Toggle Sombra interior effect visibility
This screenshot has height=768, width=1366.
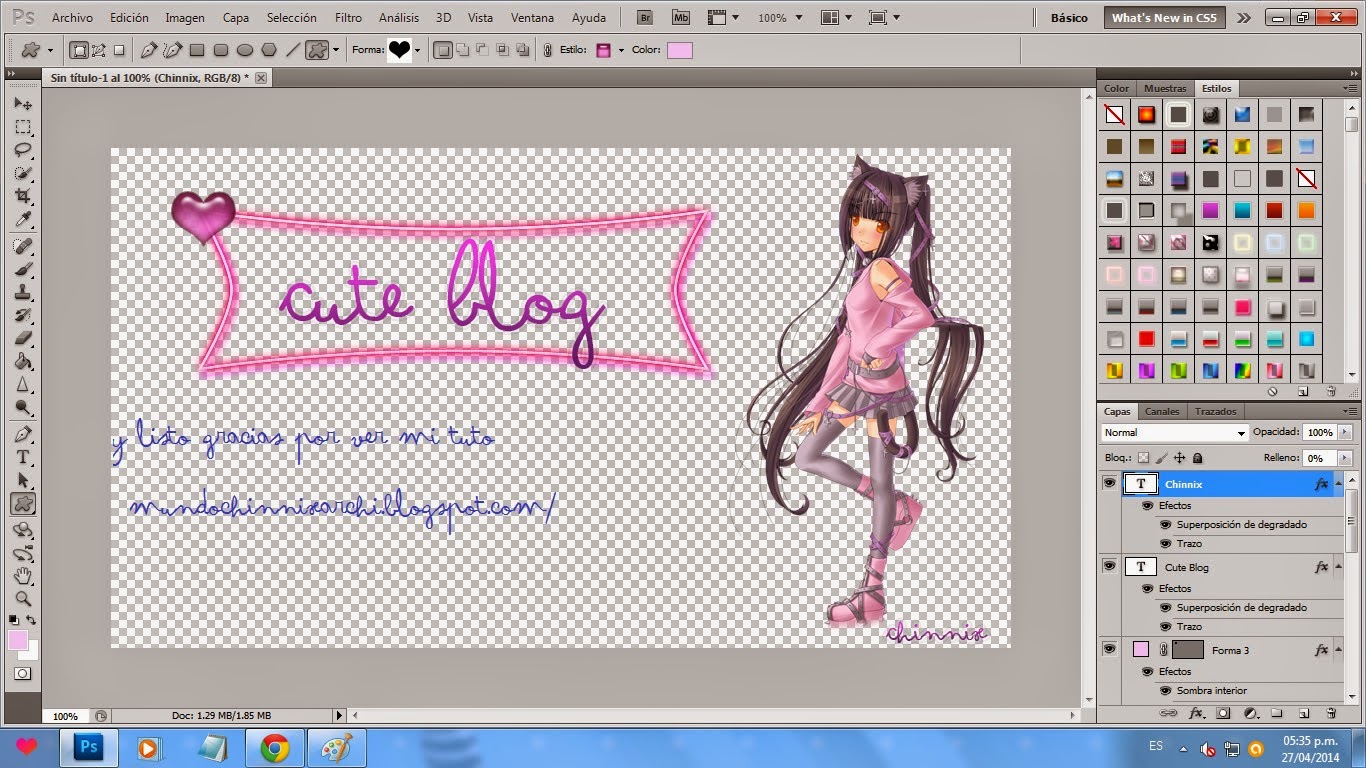tap(1166, 690)
